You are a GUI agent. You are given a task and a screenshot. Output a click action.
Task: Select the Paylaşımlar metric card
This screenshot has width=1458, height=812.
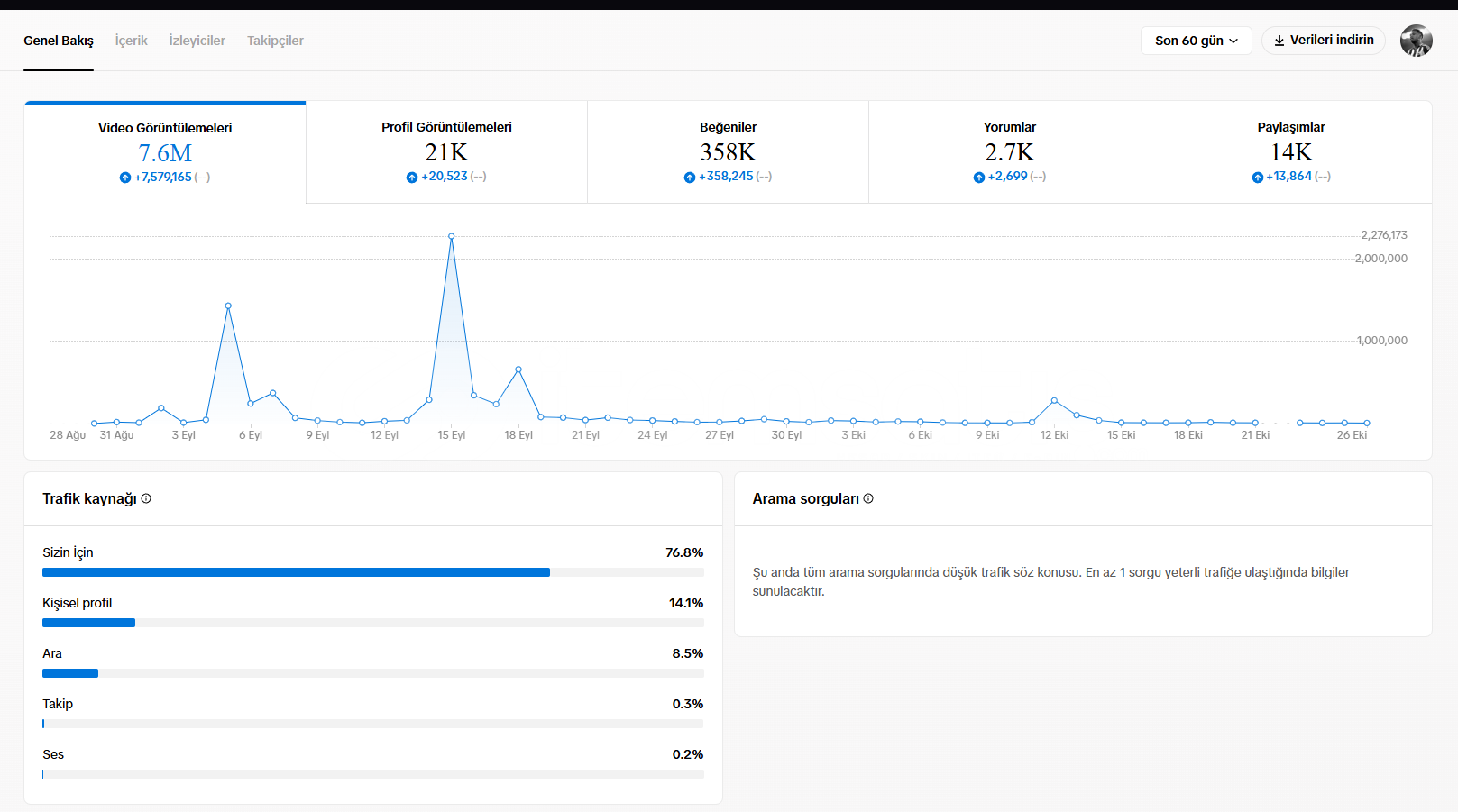click(1290, 151)
